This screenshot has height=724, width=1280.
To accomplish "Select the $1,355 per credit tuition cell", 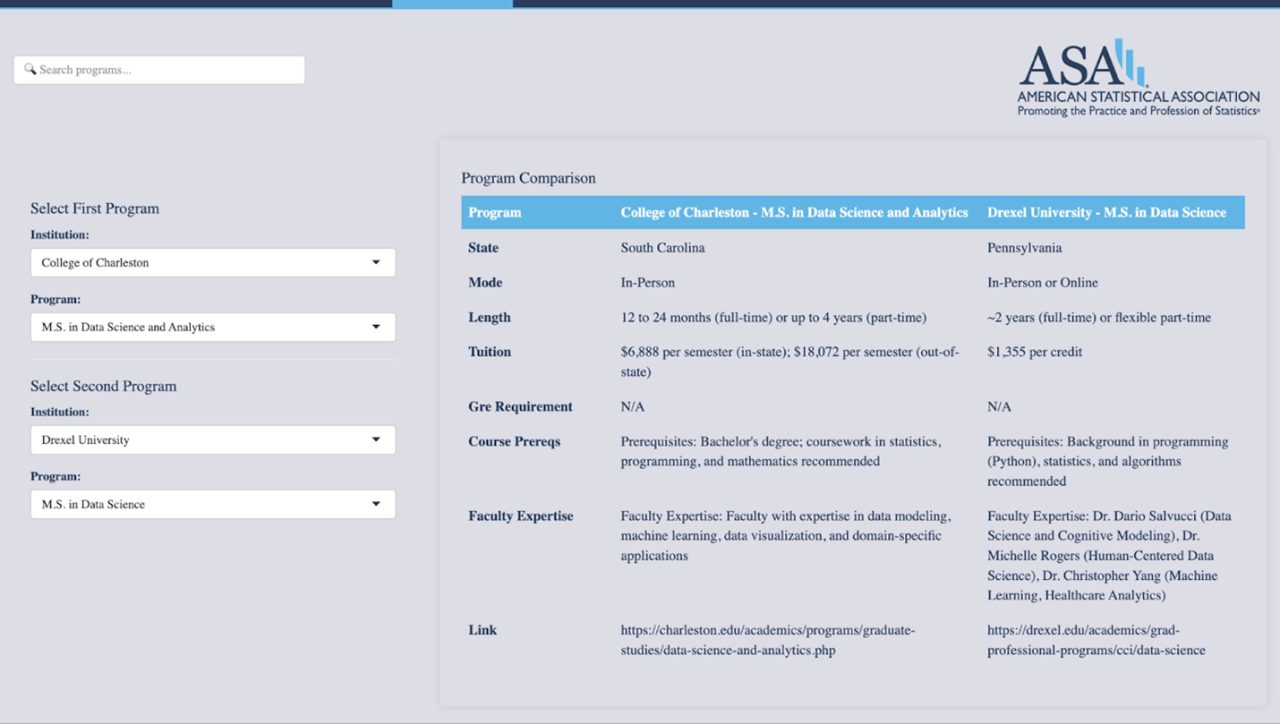I will 1035,352.
